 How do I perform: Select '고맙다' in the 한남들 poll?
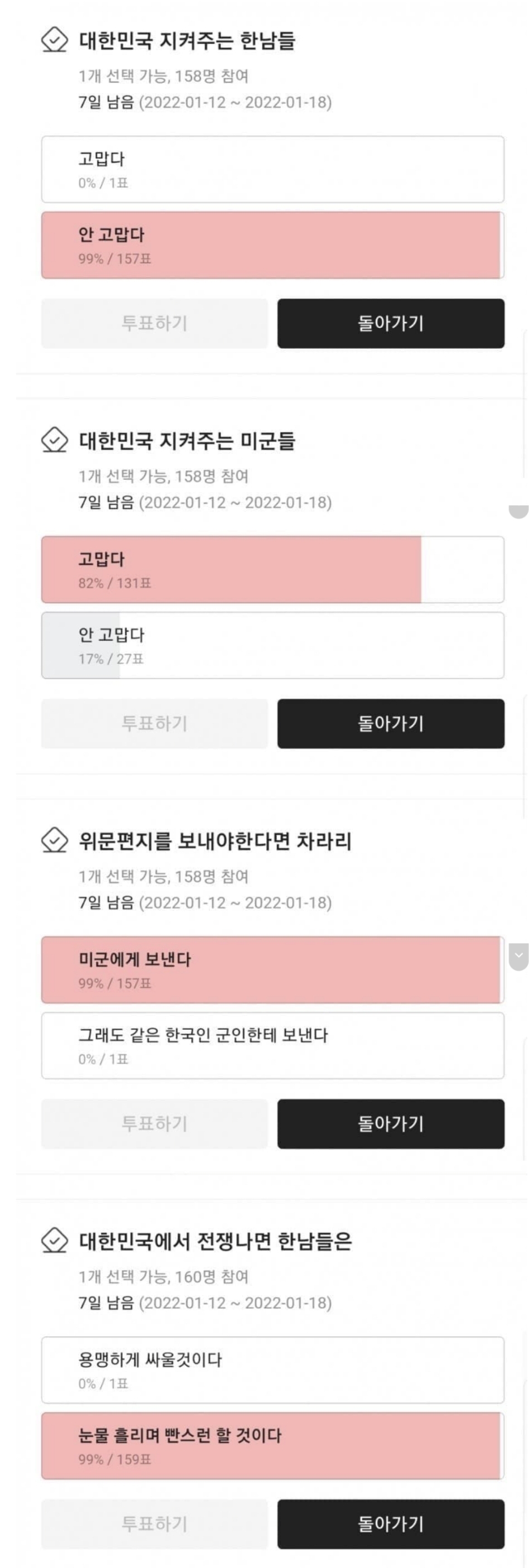[272, 169]
